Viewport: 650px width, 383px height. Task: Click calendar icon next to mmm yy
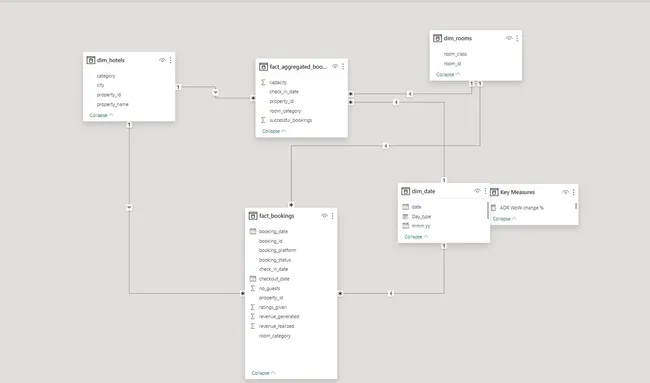coord(405,225)
